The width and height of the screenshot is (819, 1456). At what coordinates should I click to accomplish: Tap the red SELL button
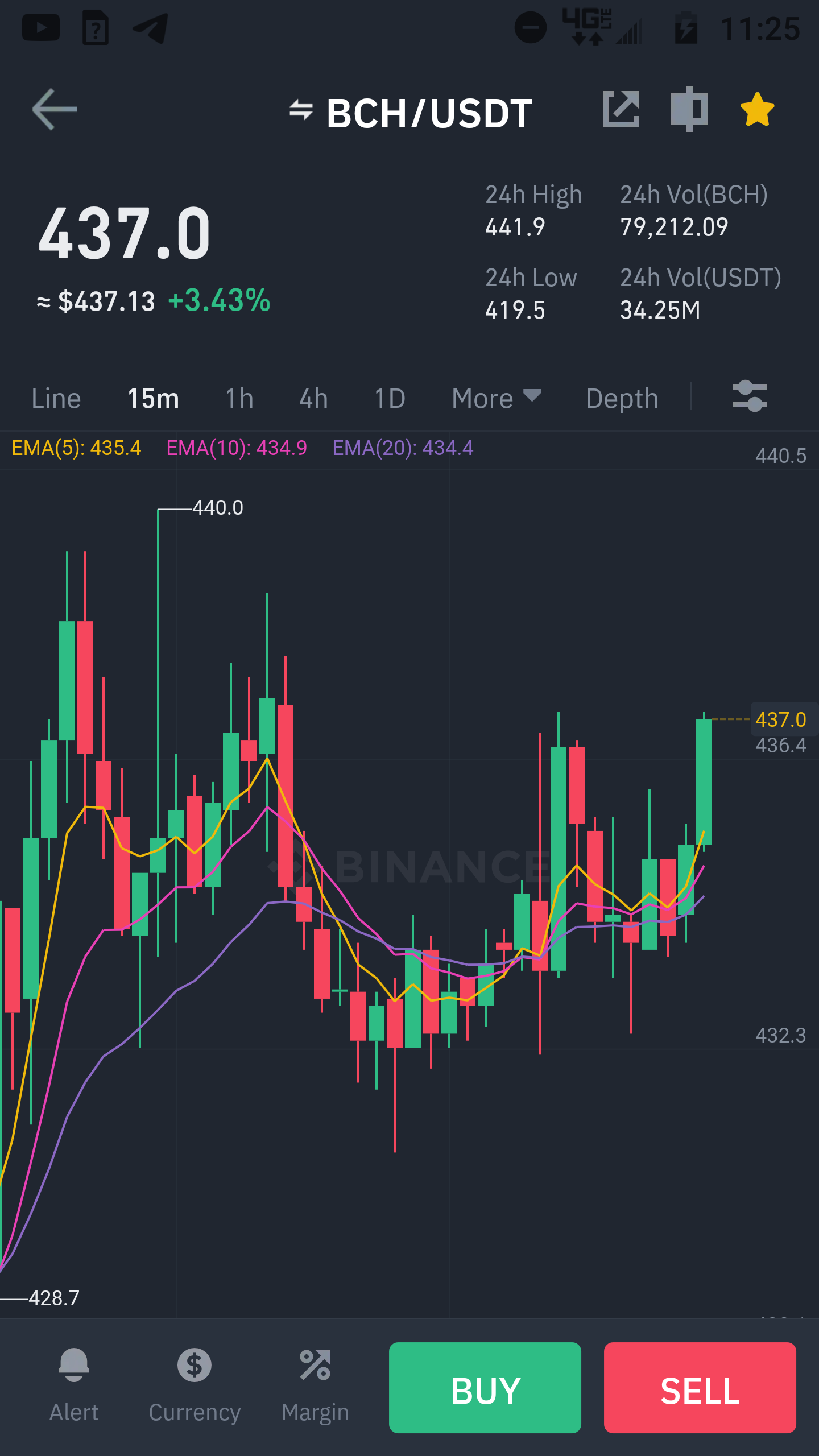(x=700, y=1388)
